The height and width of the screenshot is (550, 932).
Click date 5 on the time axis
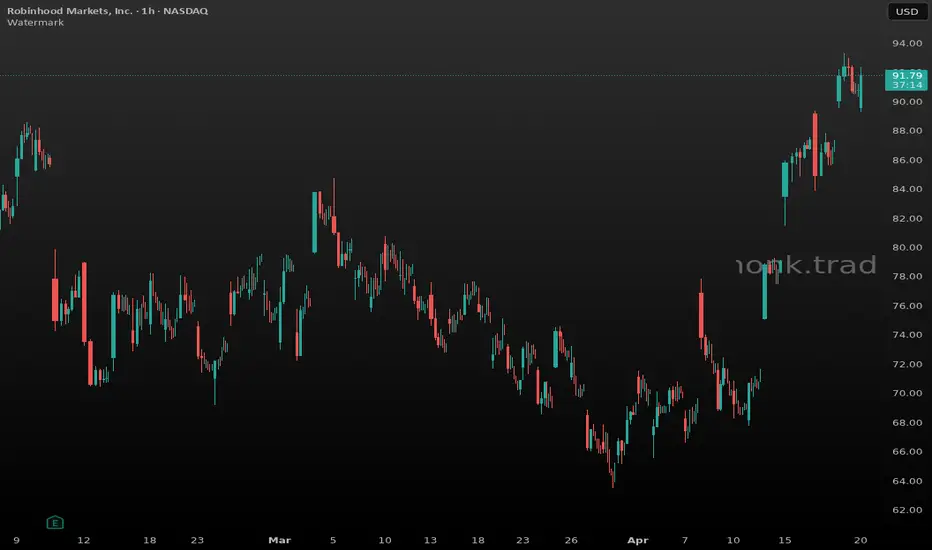pyautogui.click(x=333, y=540)
